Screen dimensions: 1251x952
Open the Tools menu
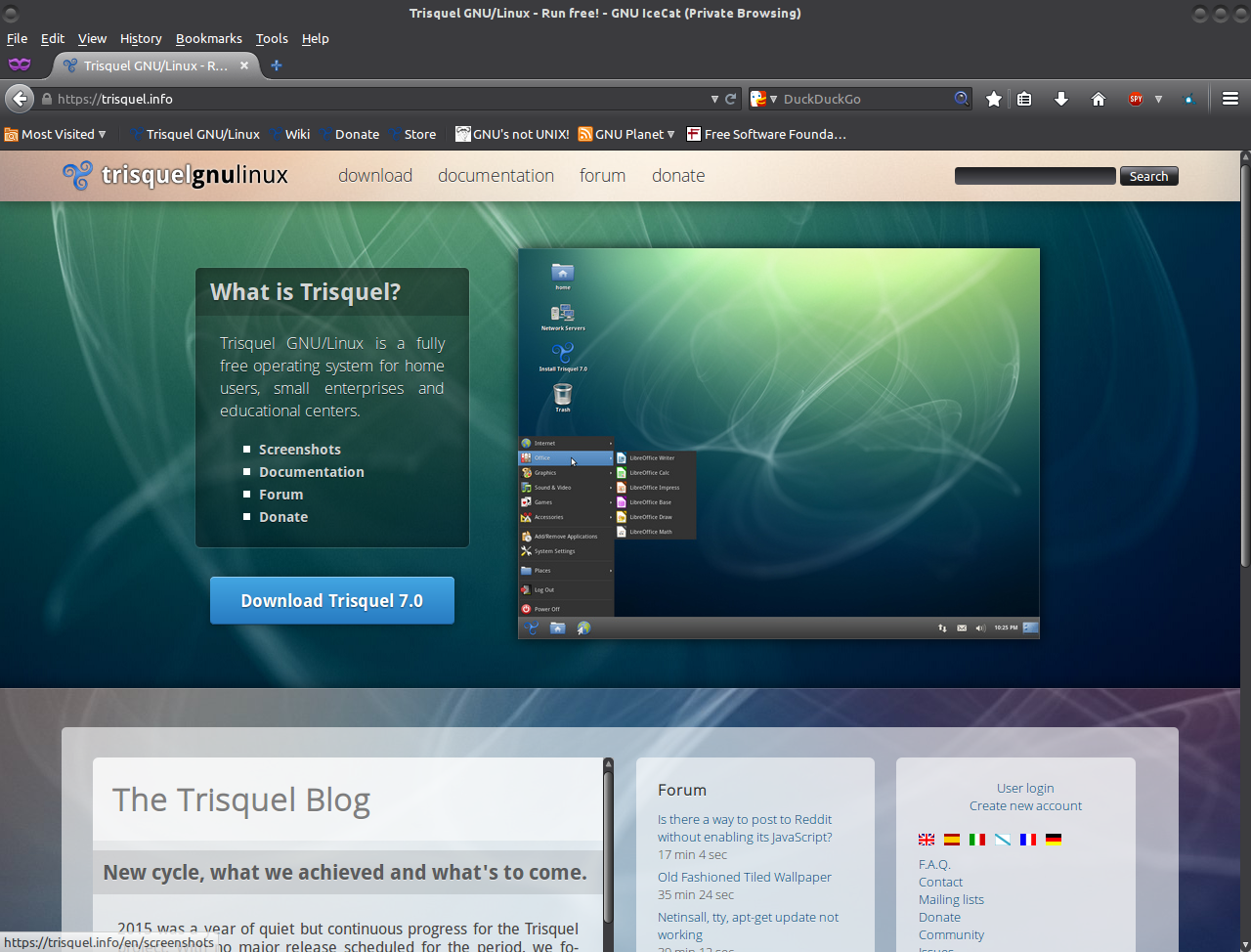point(272,38)
